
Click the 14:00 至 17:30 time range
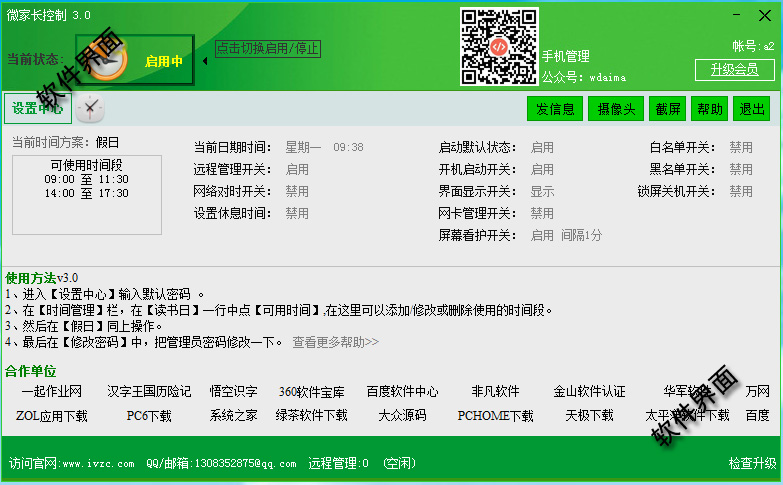click(86, 193)
